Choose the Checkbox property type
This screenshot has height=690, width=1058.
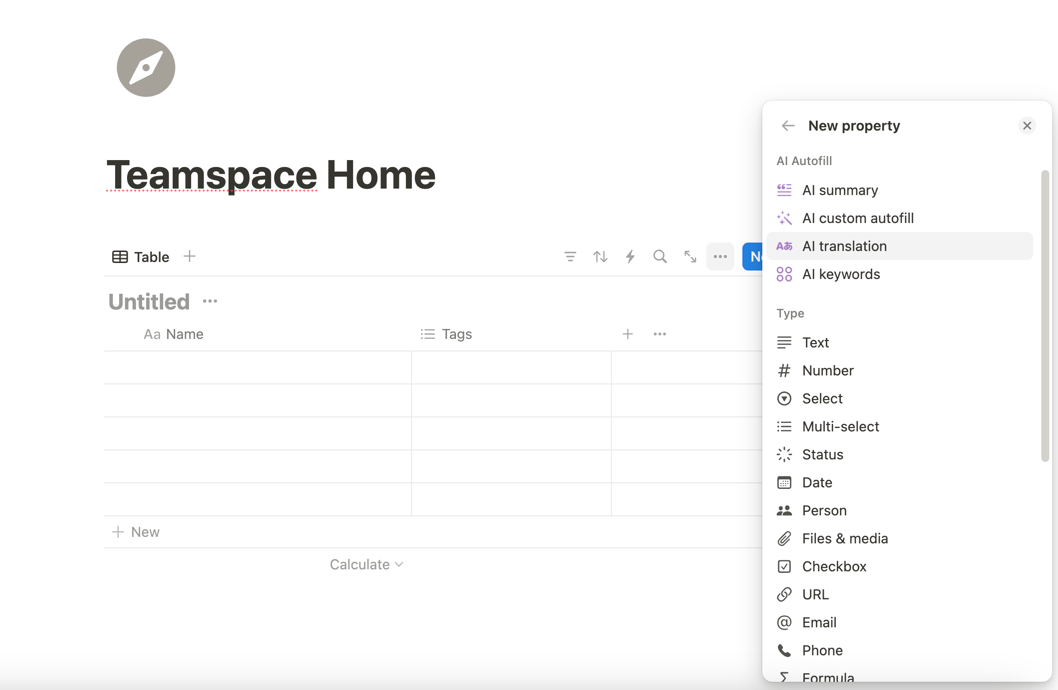[x=833, y=566]
